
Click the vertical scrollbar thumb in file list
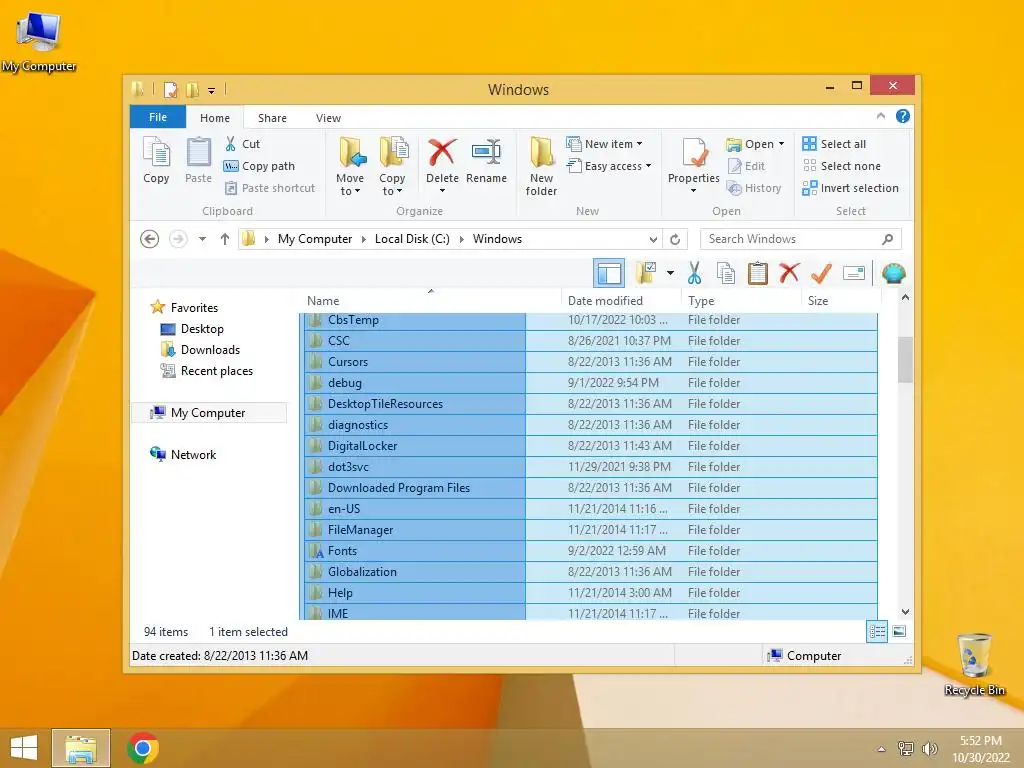click(x=905, y=359)
